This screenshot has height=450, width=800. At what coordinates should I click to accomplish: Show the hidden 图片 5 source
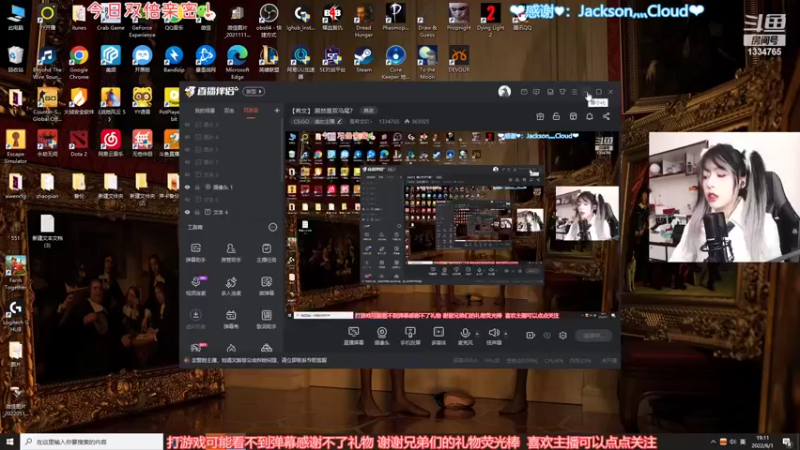tap(187, 124)
